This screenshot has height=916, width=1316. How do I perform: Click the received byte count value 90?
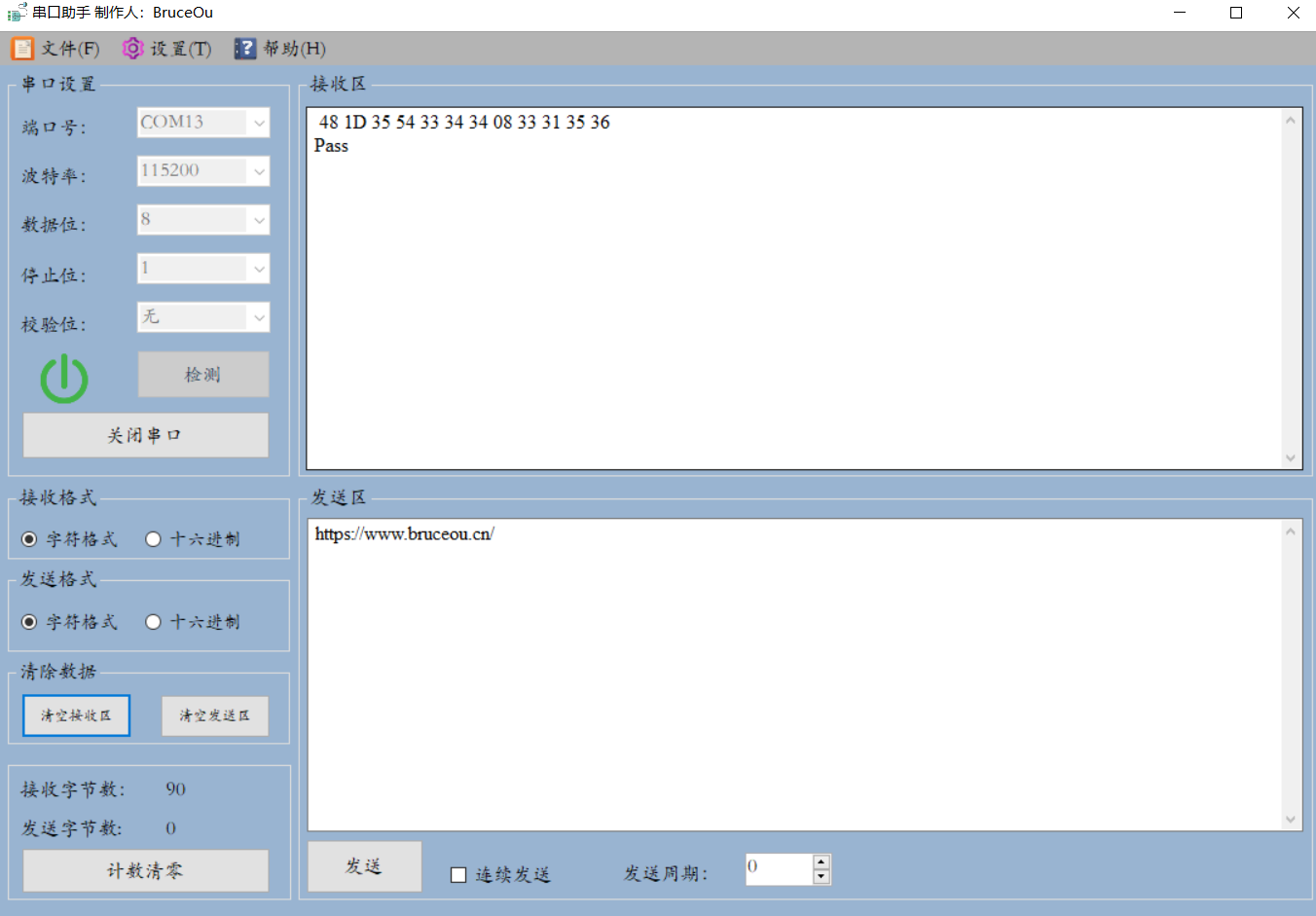click(x=175, y=789)
